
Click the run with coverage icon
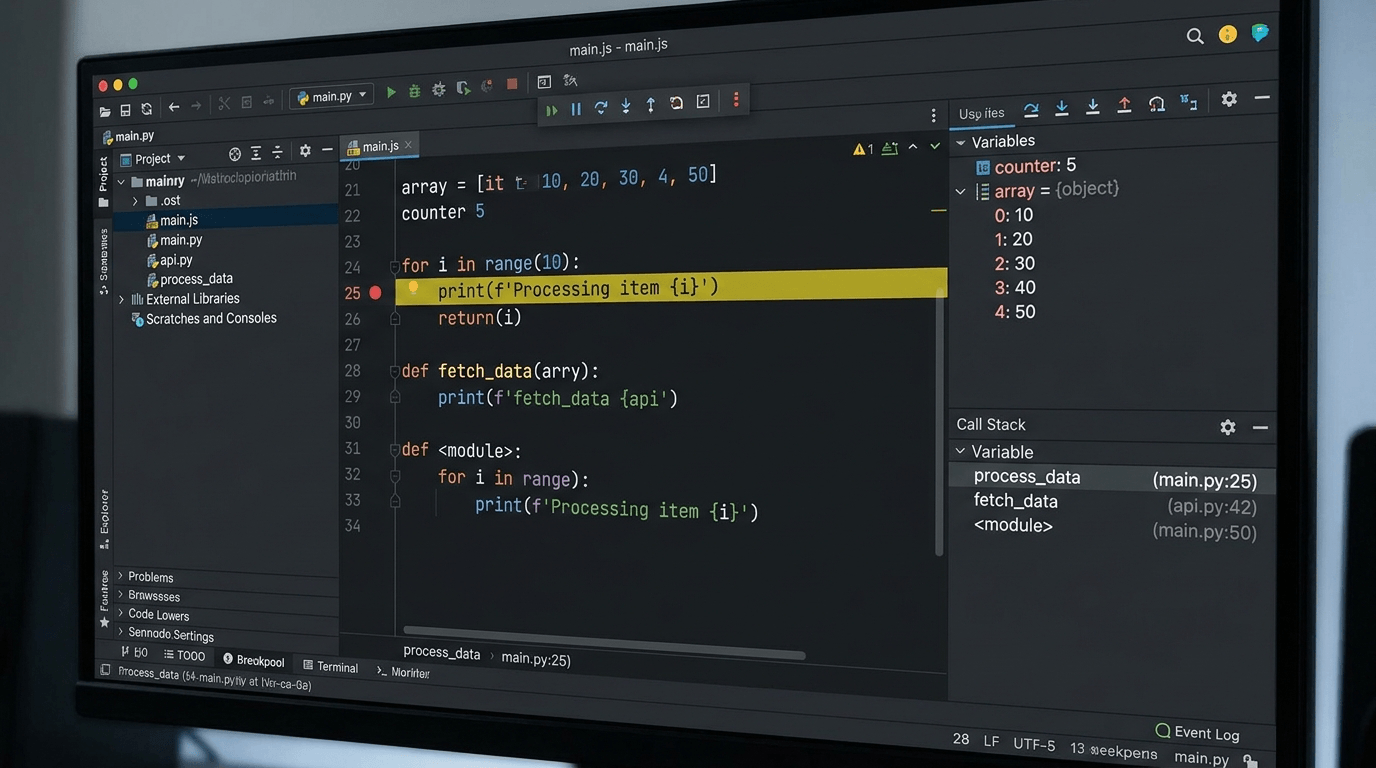pyautogui.click(x=463, y=88)
